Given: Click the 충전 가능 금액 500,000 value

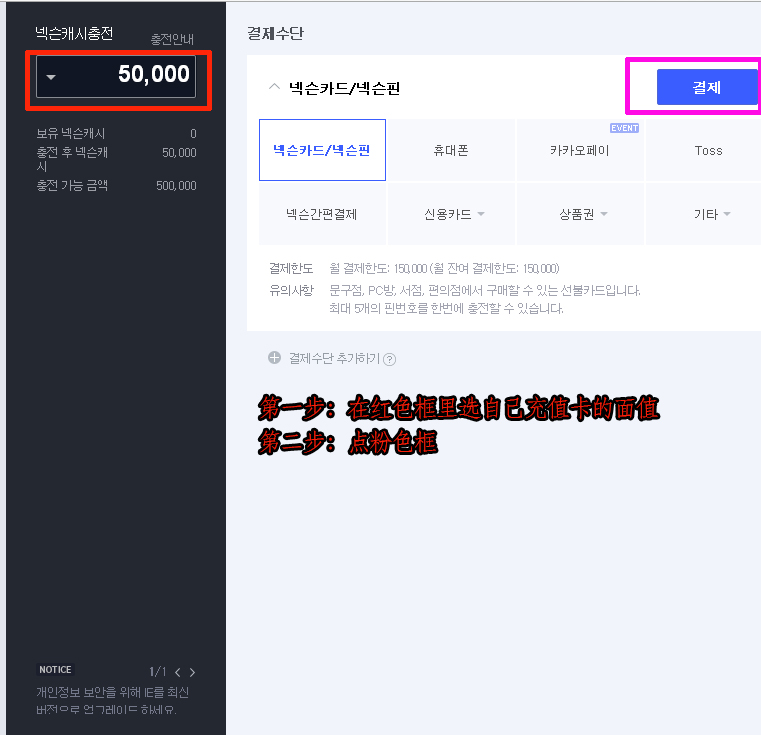Looking at the screenshot, I should coord(176,185).
